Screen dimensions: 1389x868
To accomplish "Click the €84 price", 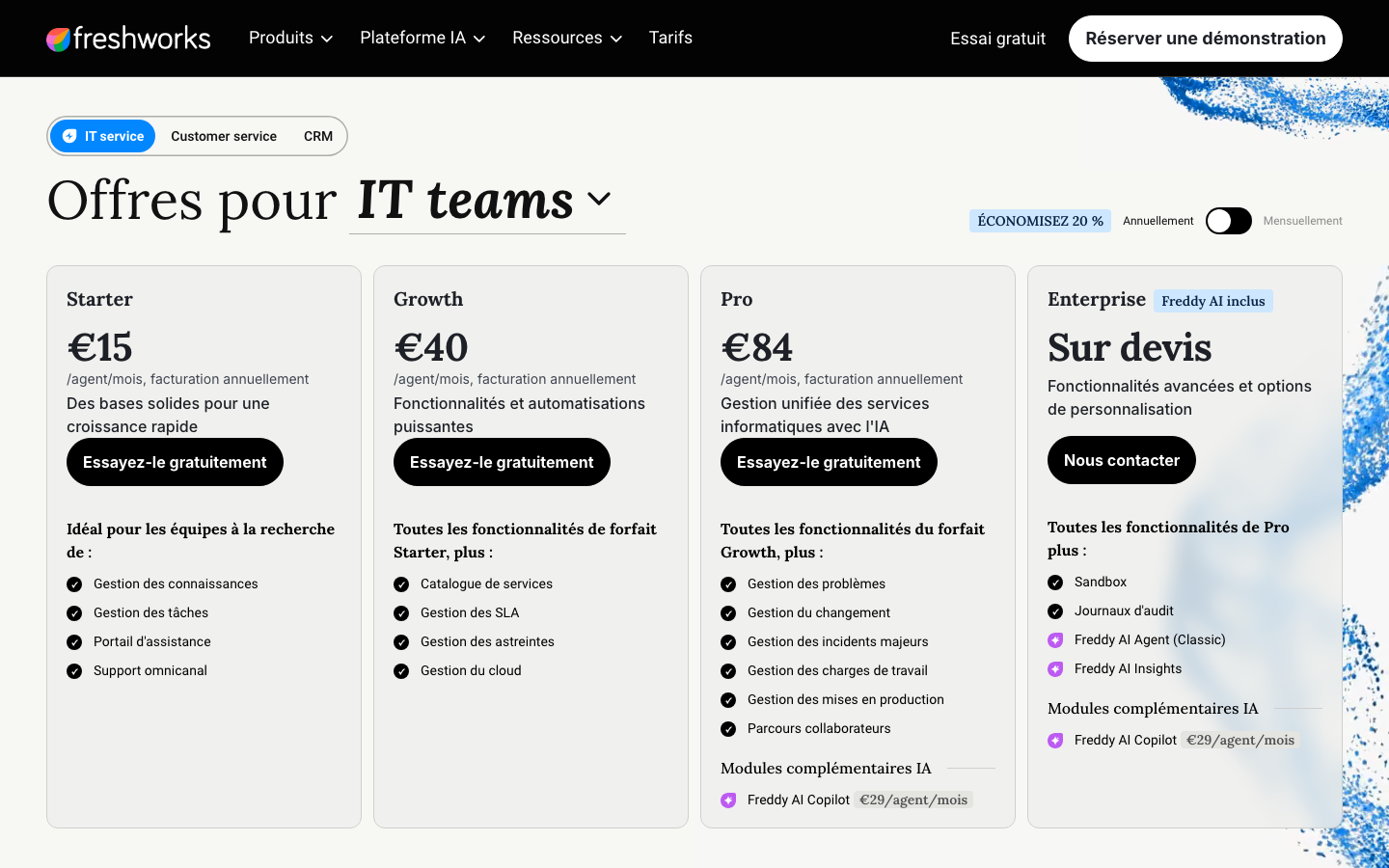I will tap(757, 347).
